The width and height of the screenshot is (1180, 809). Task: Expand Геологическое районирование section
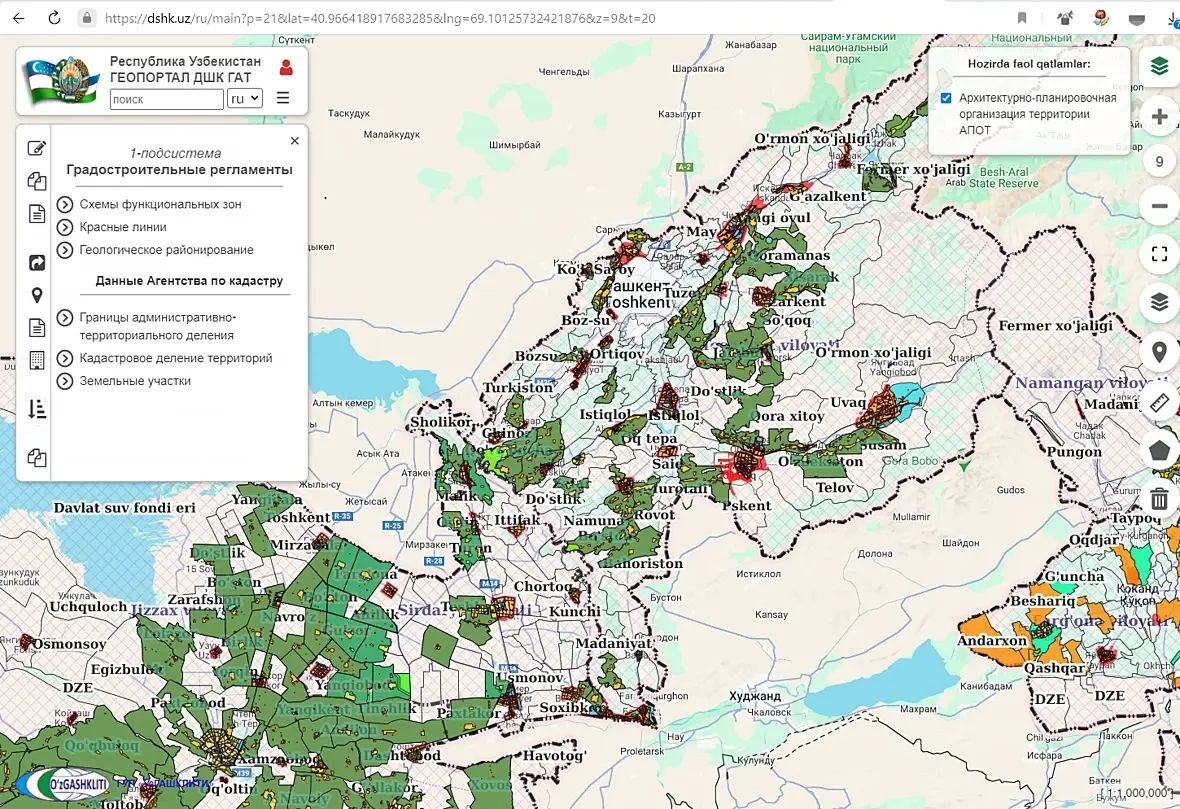pos(65,249)
